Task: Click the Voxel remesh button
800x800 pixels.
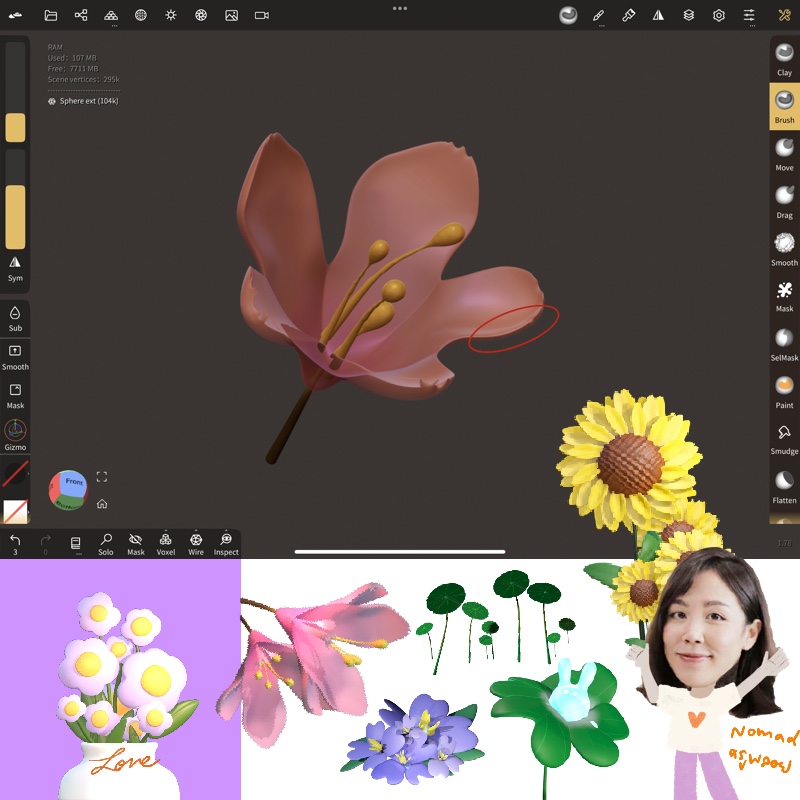Action: 166,543
